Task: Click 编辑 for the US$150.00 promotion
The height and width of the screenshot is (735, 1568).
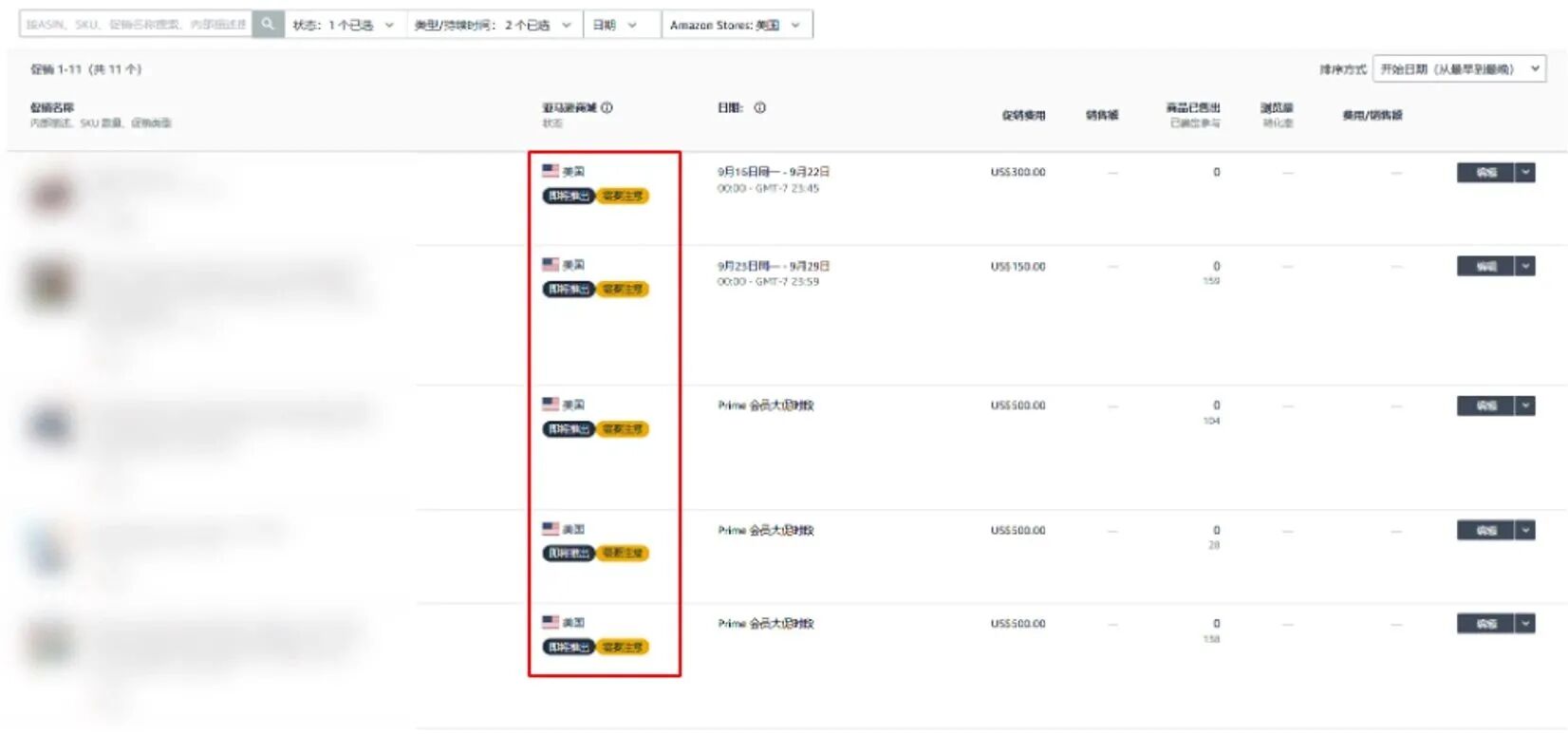Action: 1485,266
